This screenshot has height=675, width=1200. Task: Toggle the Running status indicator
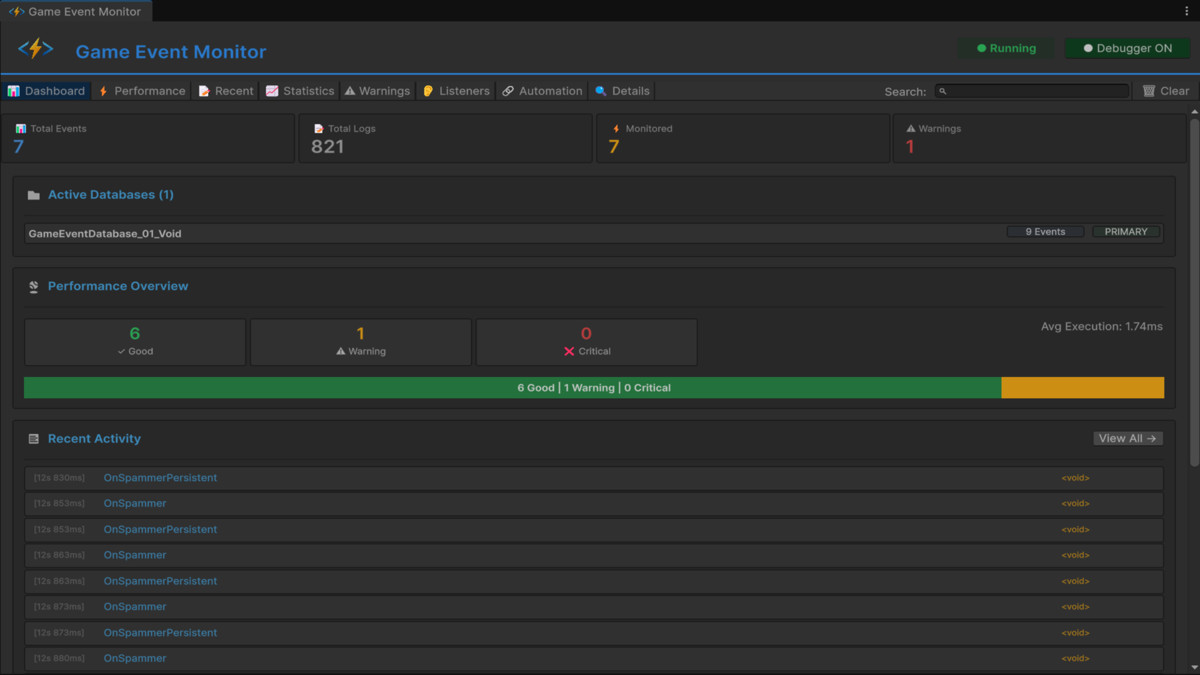click(1006, 47)
